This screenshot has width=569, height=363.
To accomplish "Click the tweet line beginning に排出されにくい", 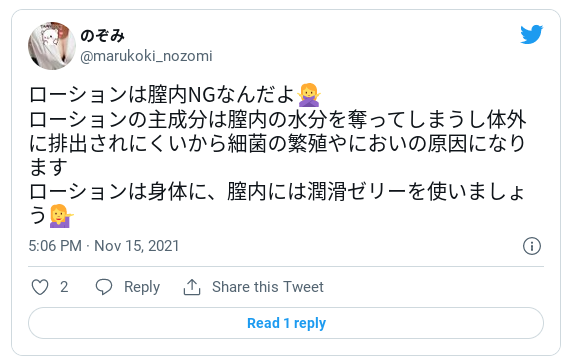I will [x=278, y=143].
